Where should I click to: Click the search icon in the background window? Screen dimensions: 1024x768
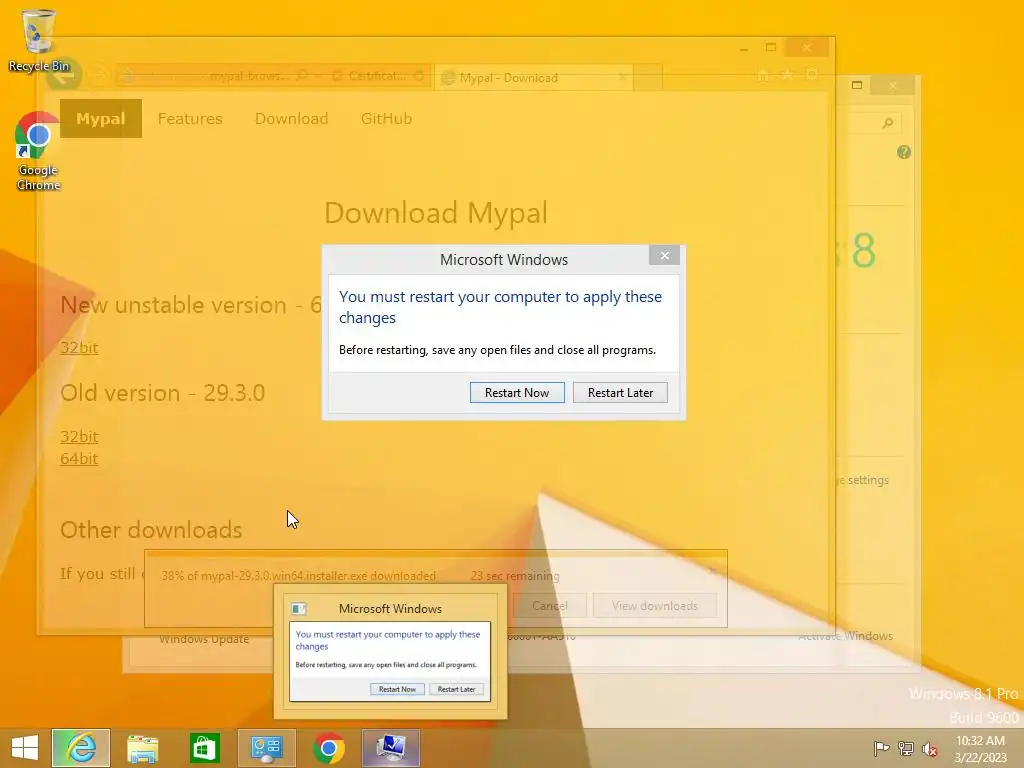pyautogui.click(x=887, y=123)
